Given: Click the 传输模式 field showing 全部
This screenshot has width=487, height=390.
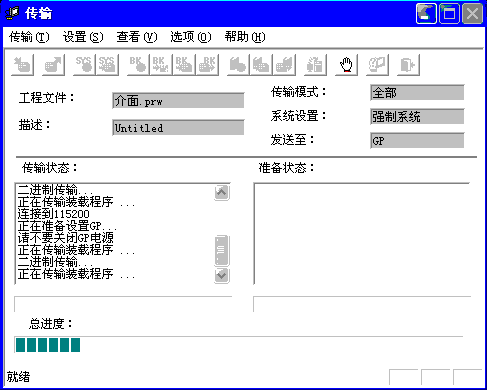Looking at the screenshot, I should pyautogui.click(x=417, y=92).
